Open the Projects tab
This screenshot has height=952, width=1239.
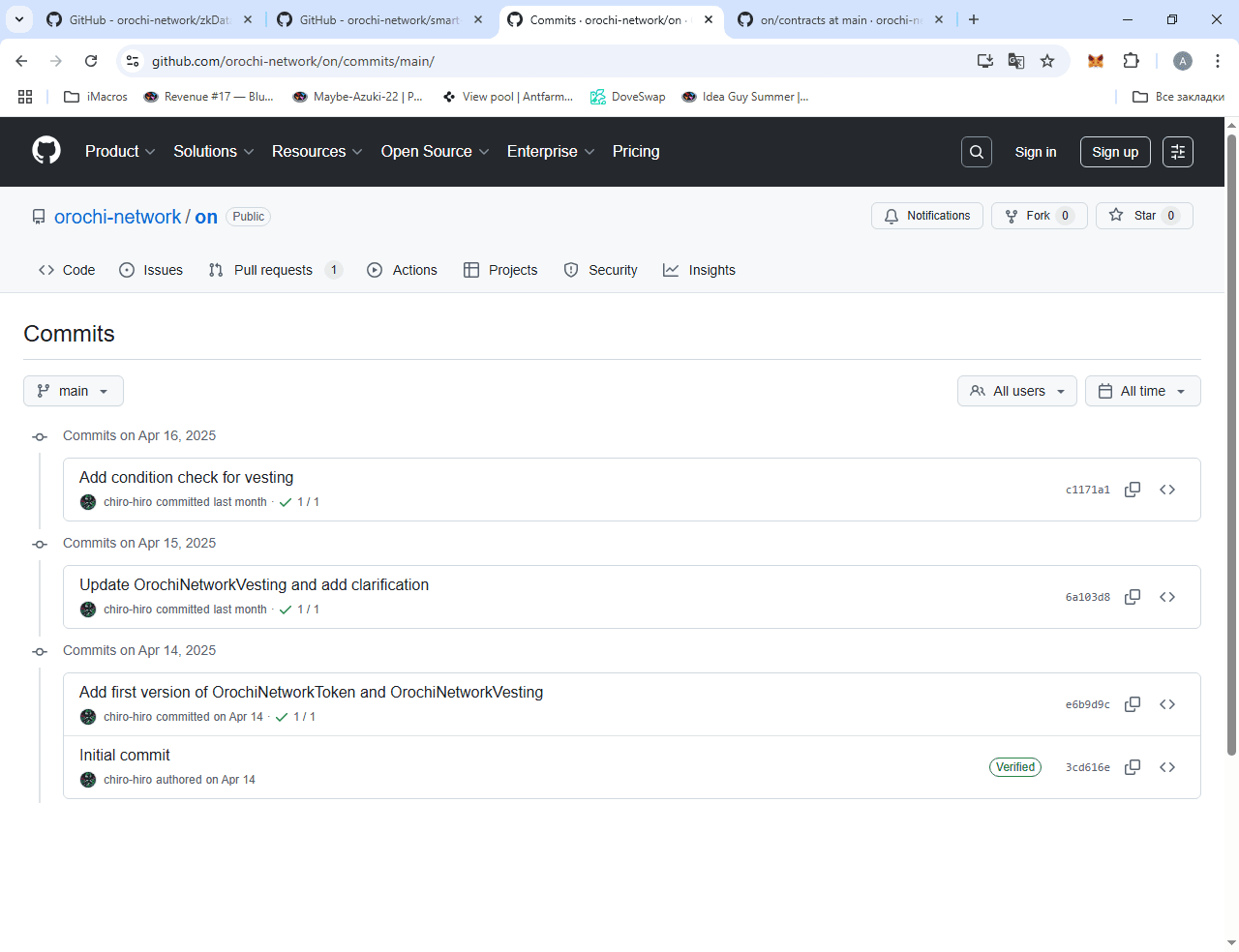(500, 270)
